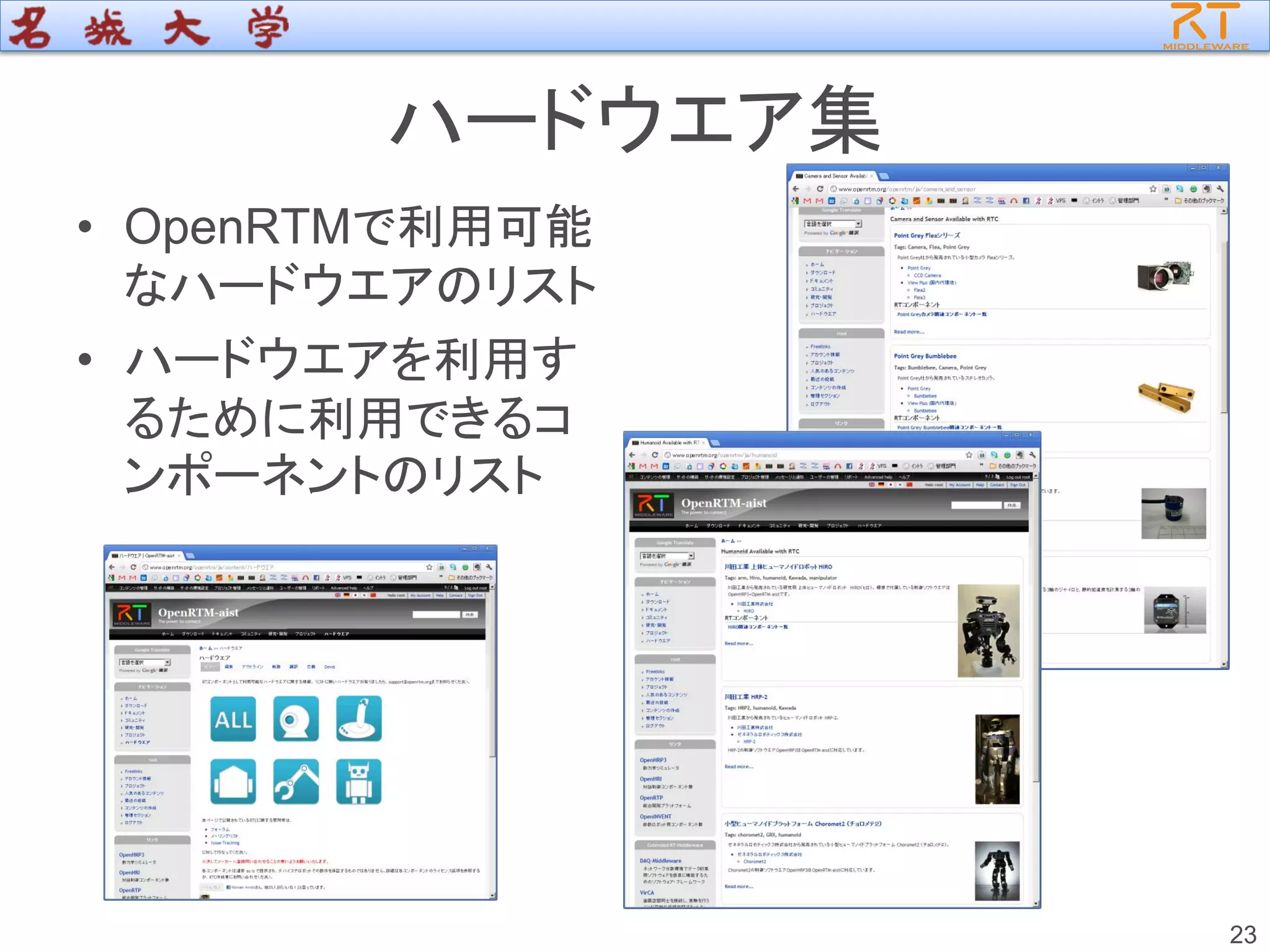The image size is (1270, 952).
Task: Bookmark star in Humanoid window address bar
Action: [969, 455]
